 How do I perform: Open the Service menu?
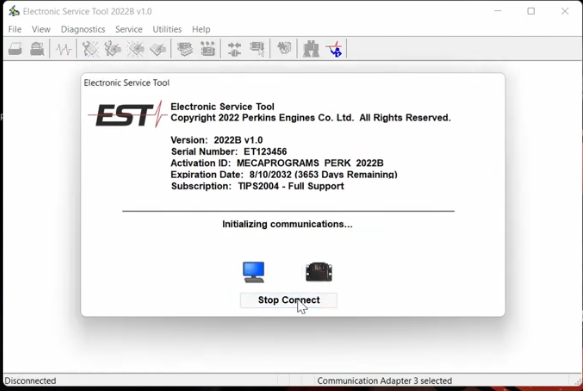[129, 29]
